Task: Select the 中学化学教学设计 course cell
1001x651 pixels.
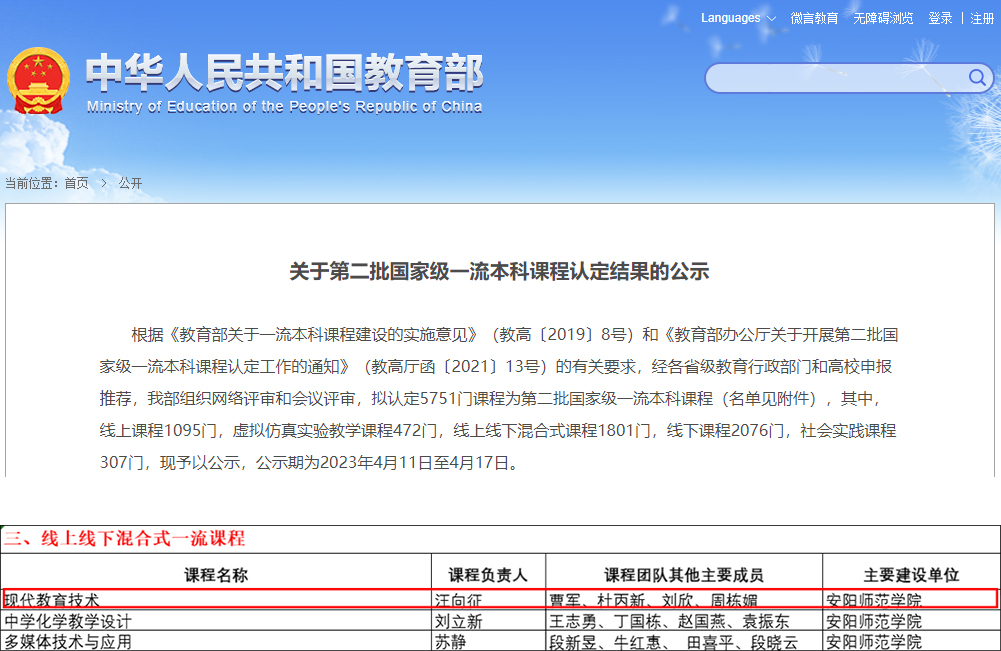Action: 216,620
